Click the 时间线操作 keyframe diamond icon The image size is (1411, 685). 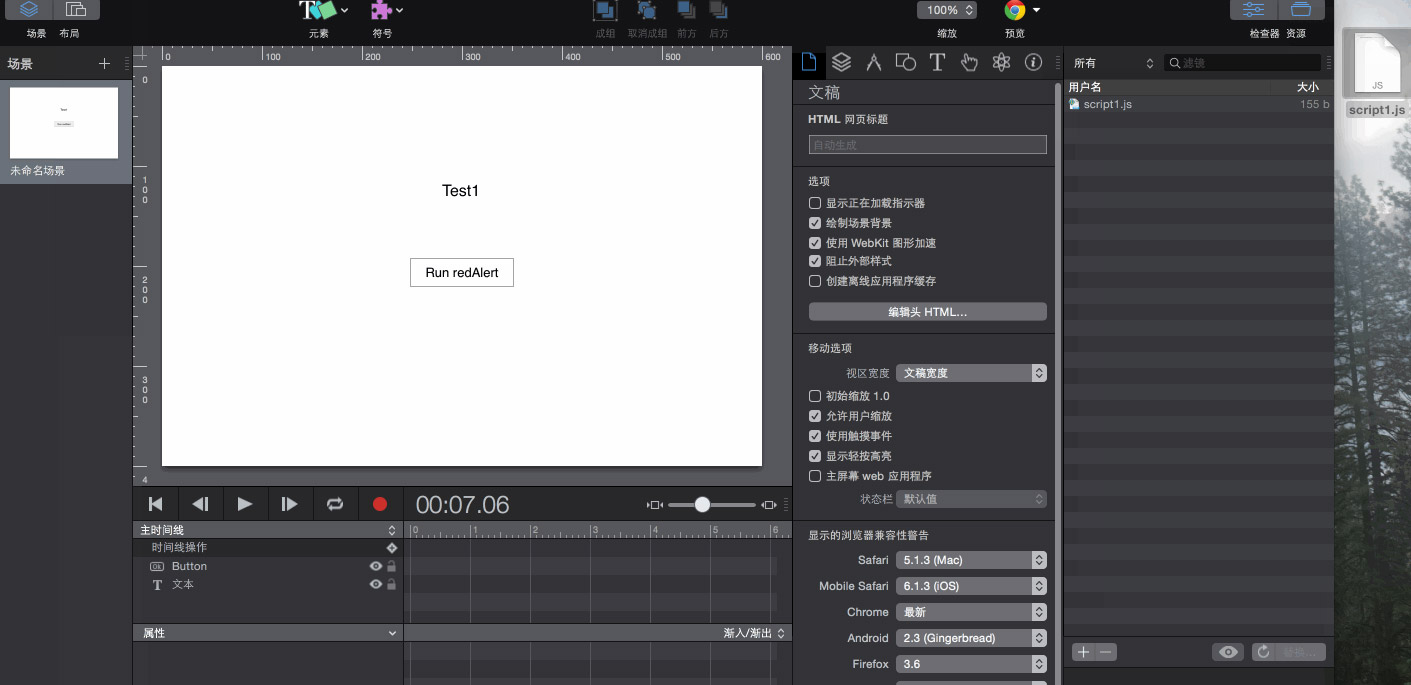click(x=391, y=548)
